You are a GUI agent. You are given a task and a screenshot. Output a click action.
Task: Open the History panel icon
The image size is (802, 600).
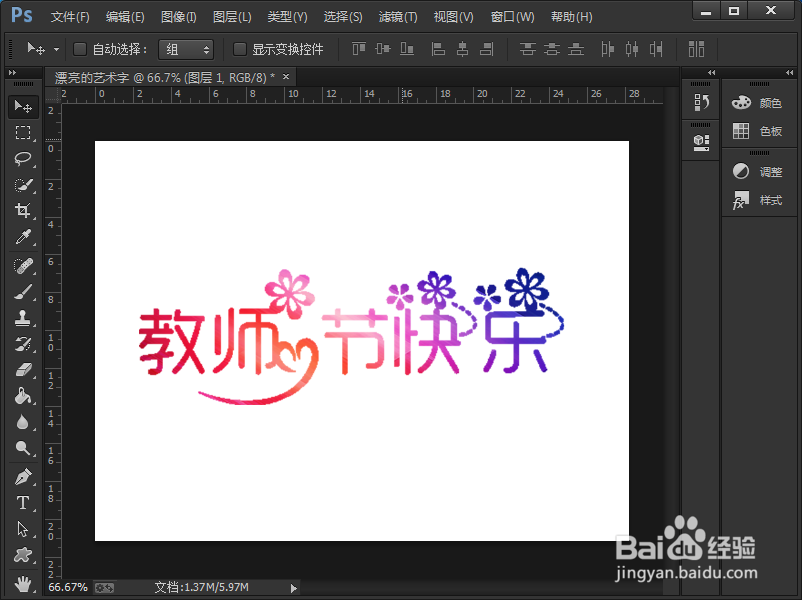[x=701, y=102]
